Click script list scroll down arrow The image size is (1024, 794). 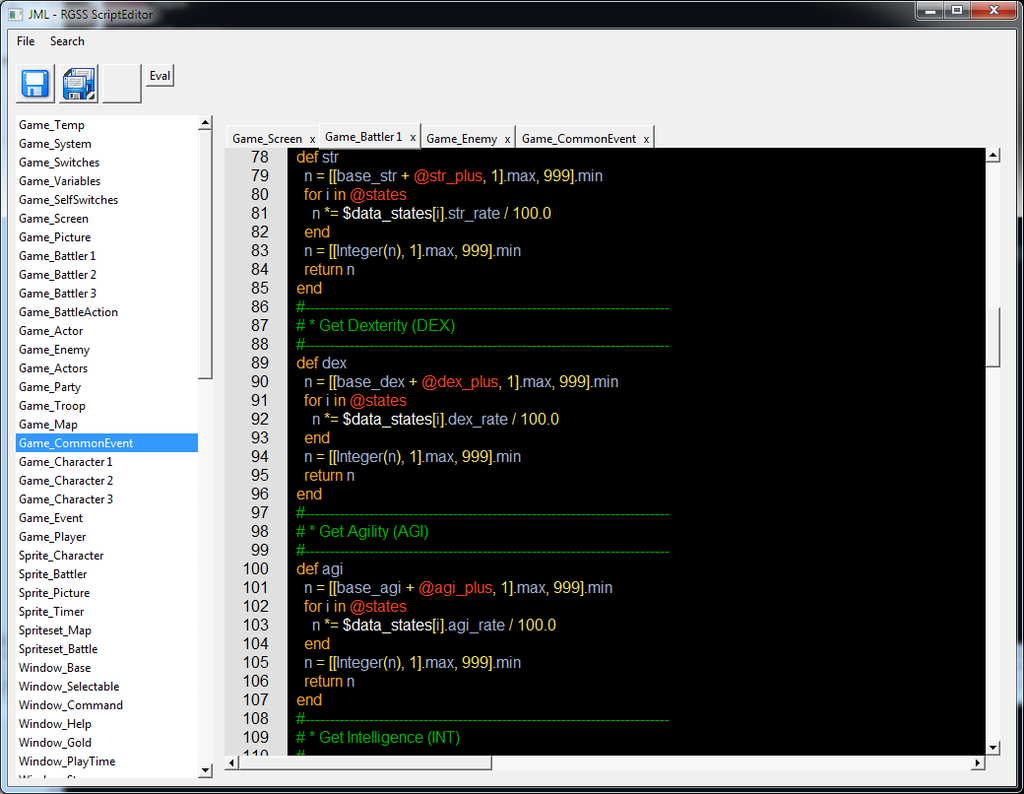pyautogui.click(x=205, y=770)
